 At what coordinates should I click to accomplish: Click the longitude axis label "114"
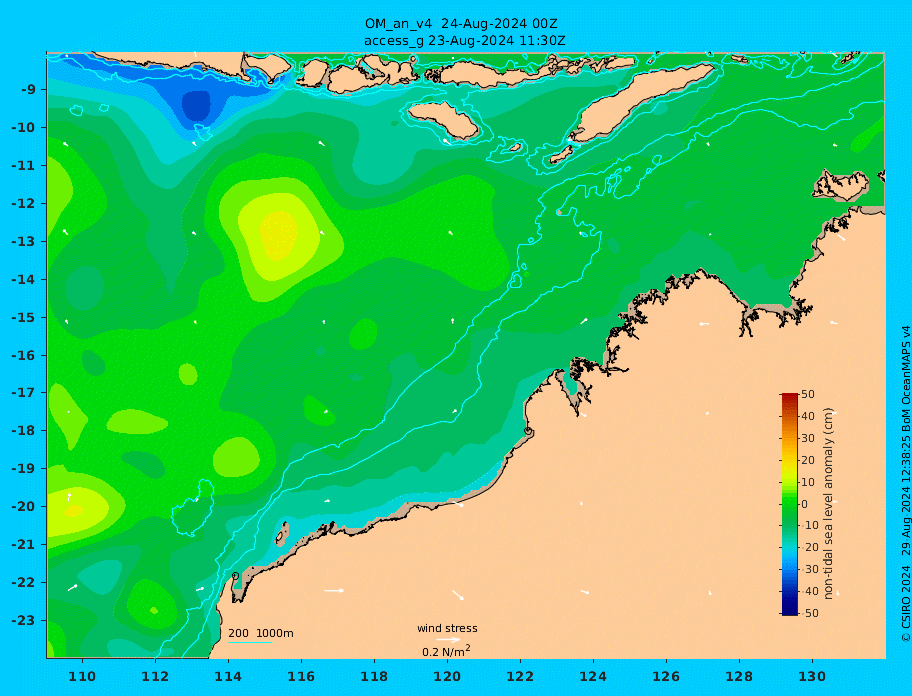[x=228, y=676]
